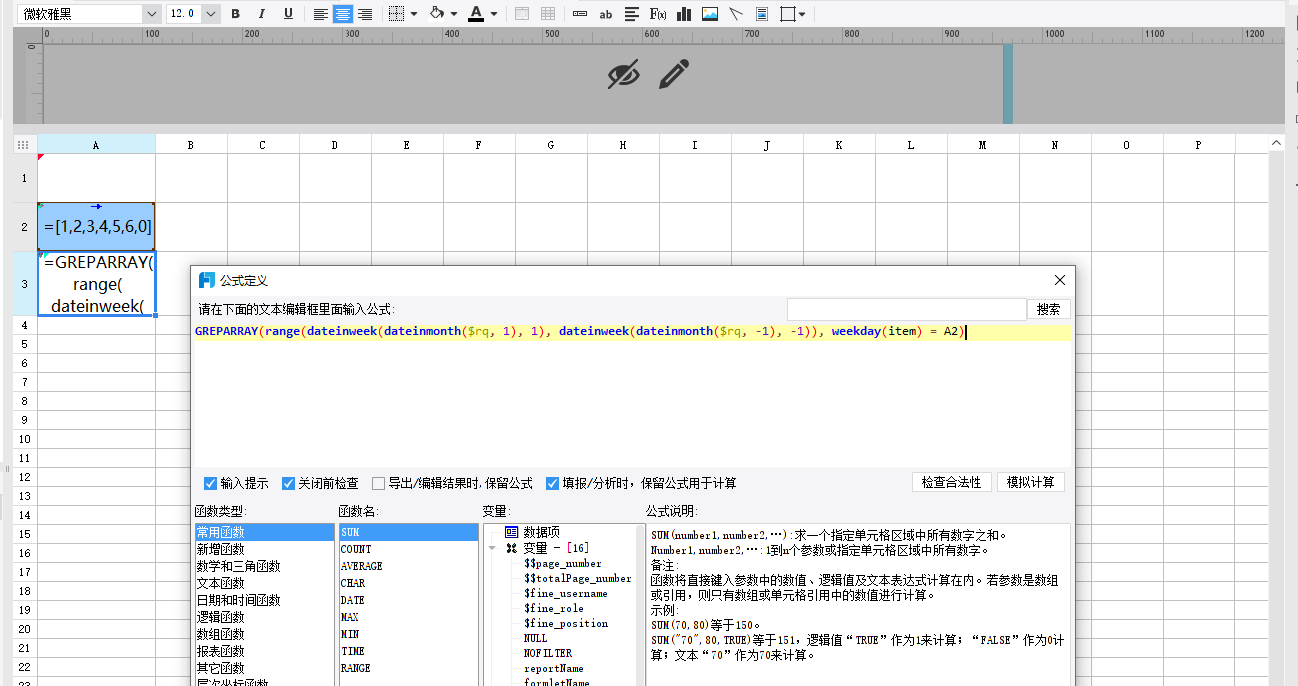The image size is (1298, 686).
Task: Click the merge cells icon
Action: click(x=522, y=14)
